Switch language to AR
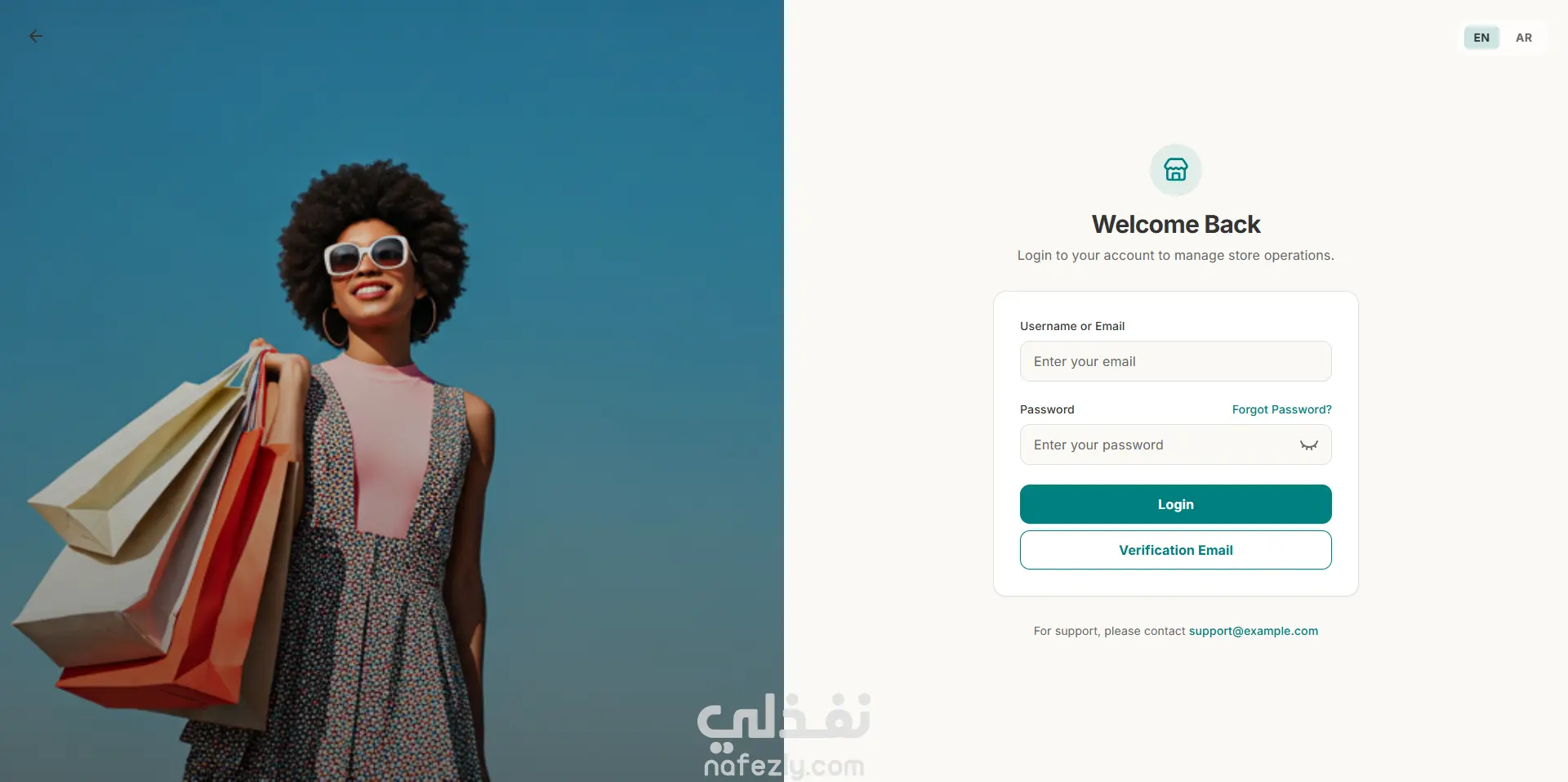Image resolution: width=1568 pixels, height=782 pixels. pyautogui.click(x=1523, y=38)
